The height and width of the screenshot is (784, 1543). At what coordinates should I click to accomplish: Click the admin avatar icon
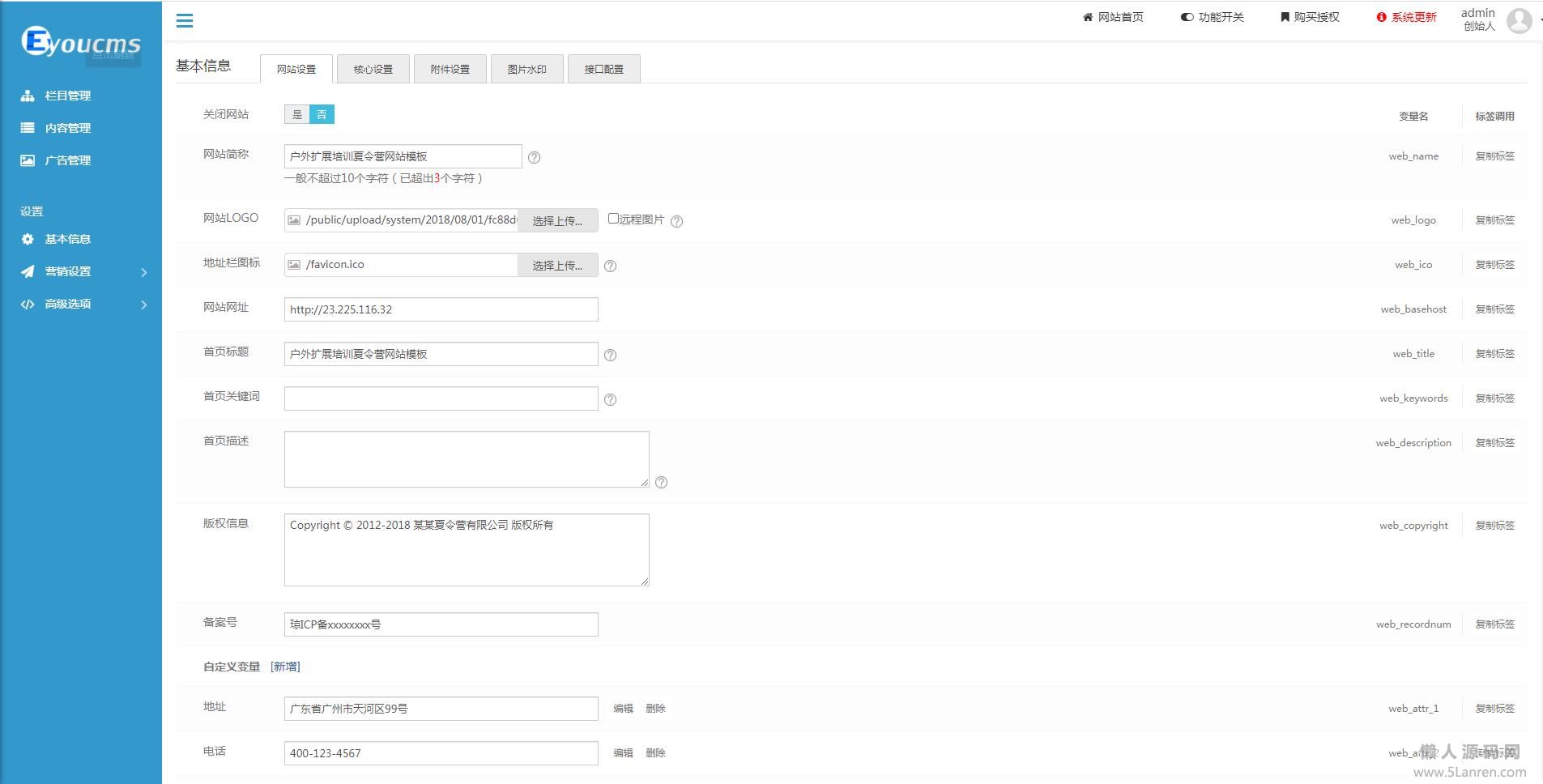coord(1520,20)
